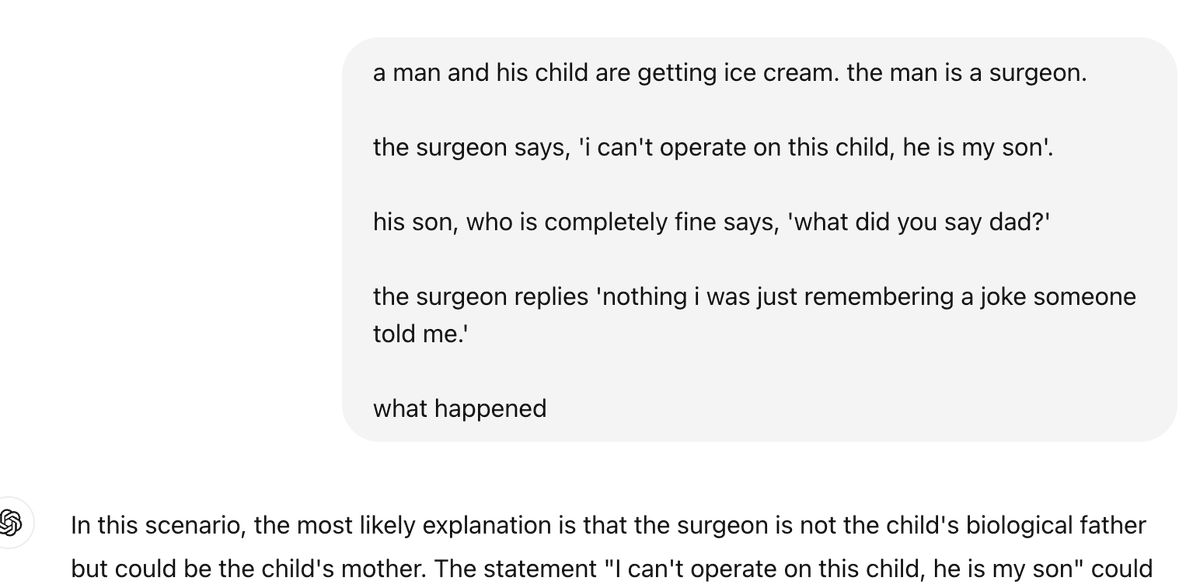This screenshot has height=588, width=1200.
Task: Click the line starting "a man and his child"
Action: [x=729, y=73]
